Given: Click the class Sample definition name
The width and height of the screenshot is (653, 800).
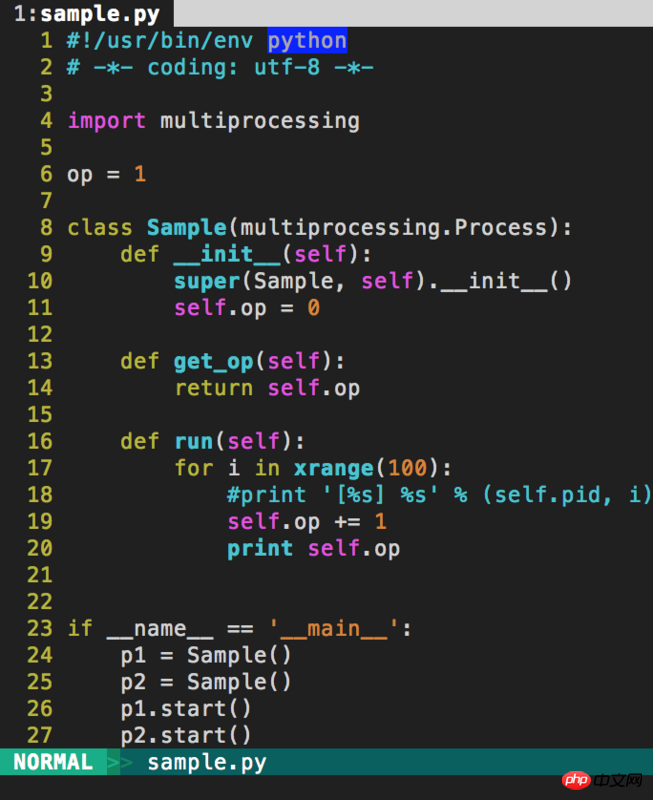Looking at the screenshot, I should (187, 228).
